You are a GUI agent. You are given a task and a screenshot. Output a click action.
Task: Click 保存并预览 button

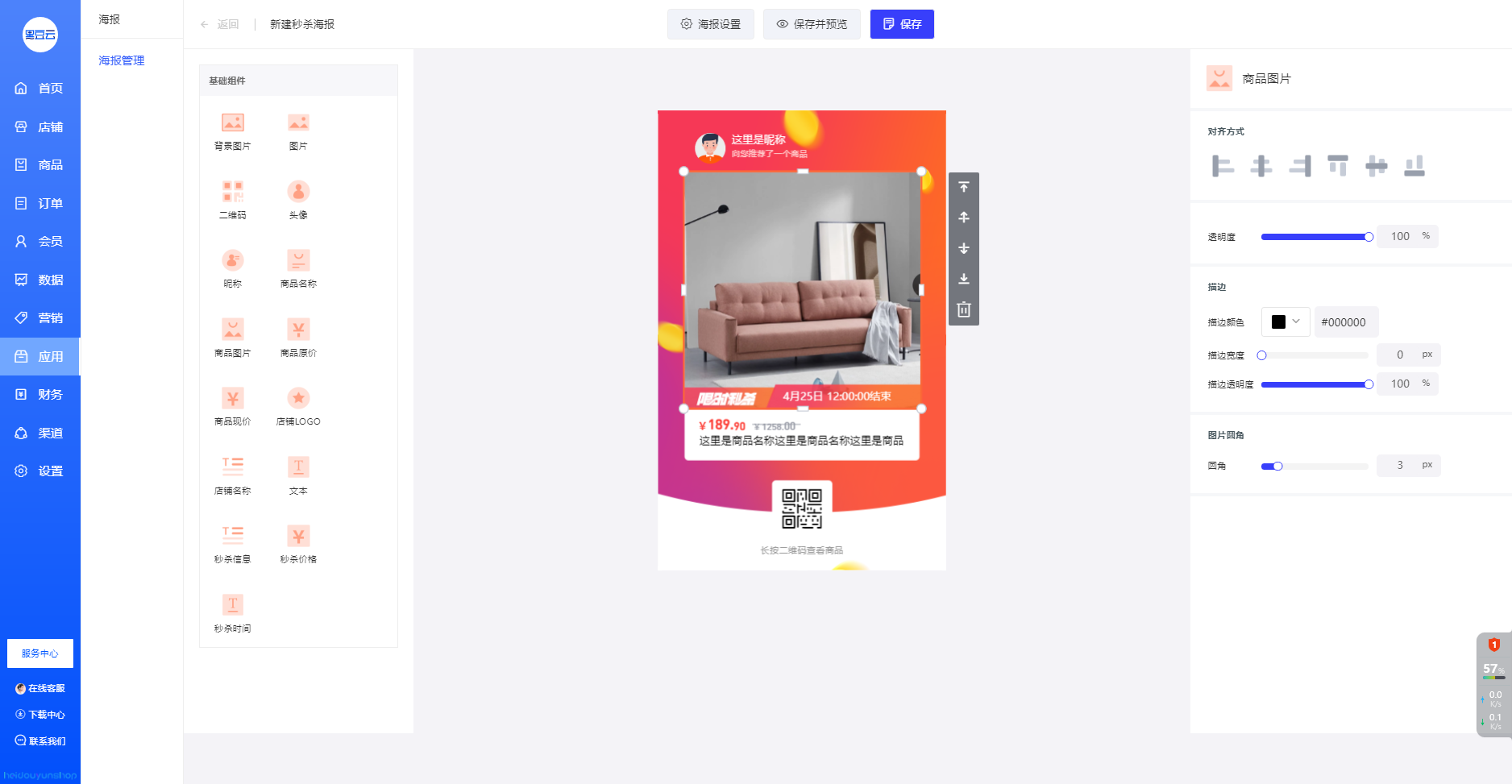click(812, 24)
